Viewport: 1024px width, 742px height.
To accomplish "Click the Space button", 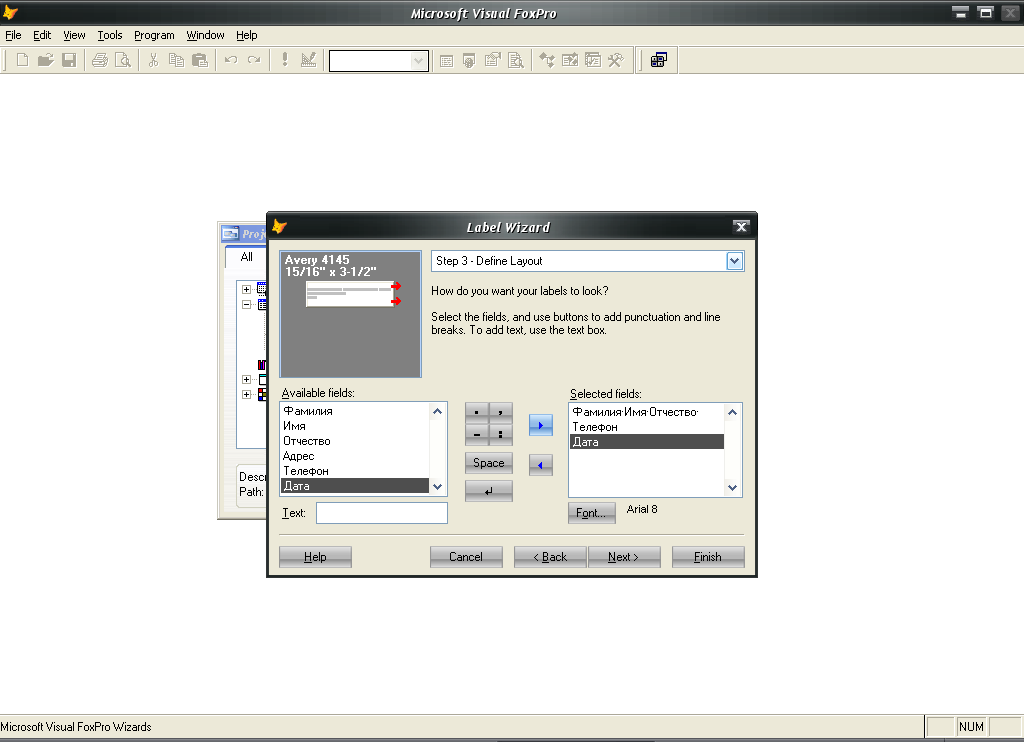I will click(488, 463).
